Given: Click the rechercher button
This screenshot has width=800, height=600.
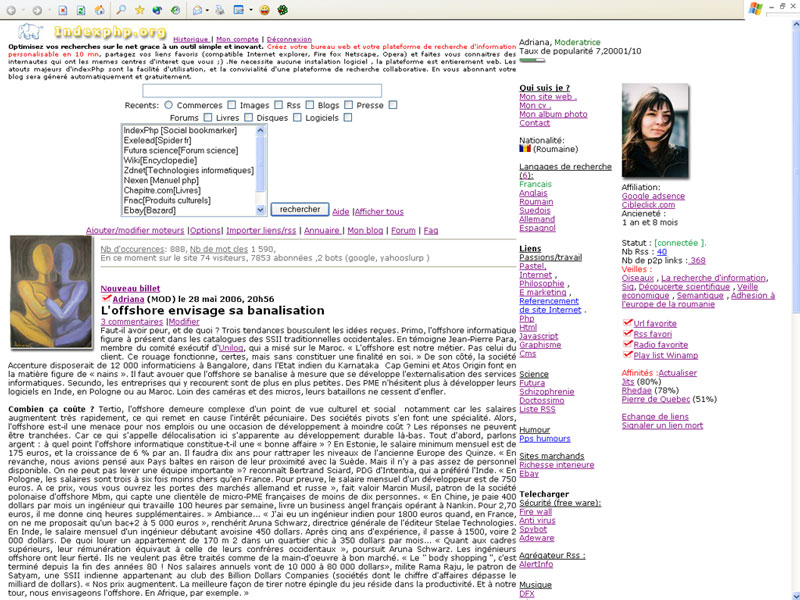Looking at the screenshot, I should 299,210.
